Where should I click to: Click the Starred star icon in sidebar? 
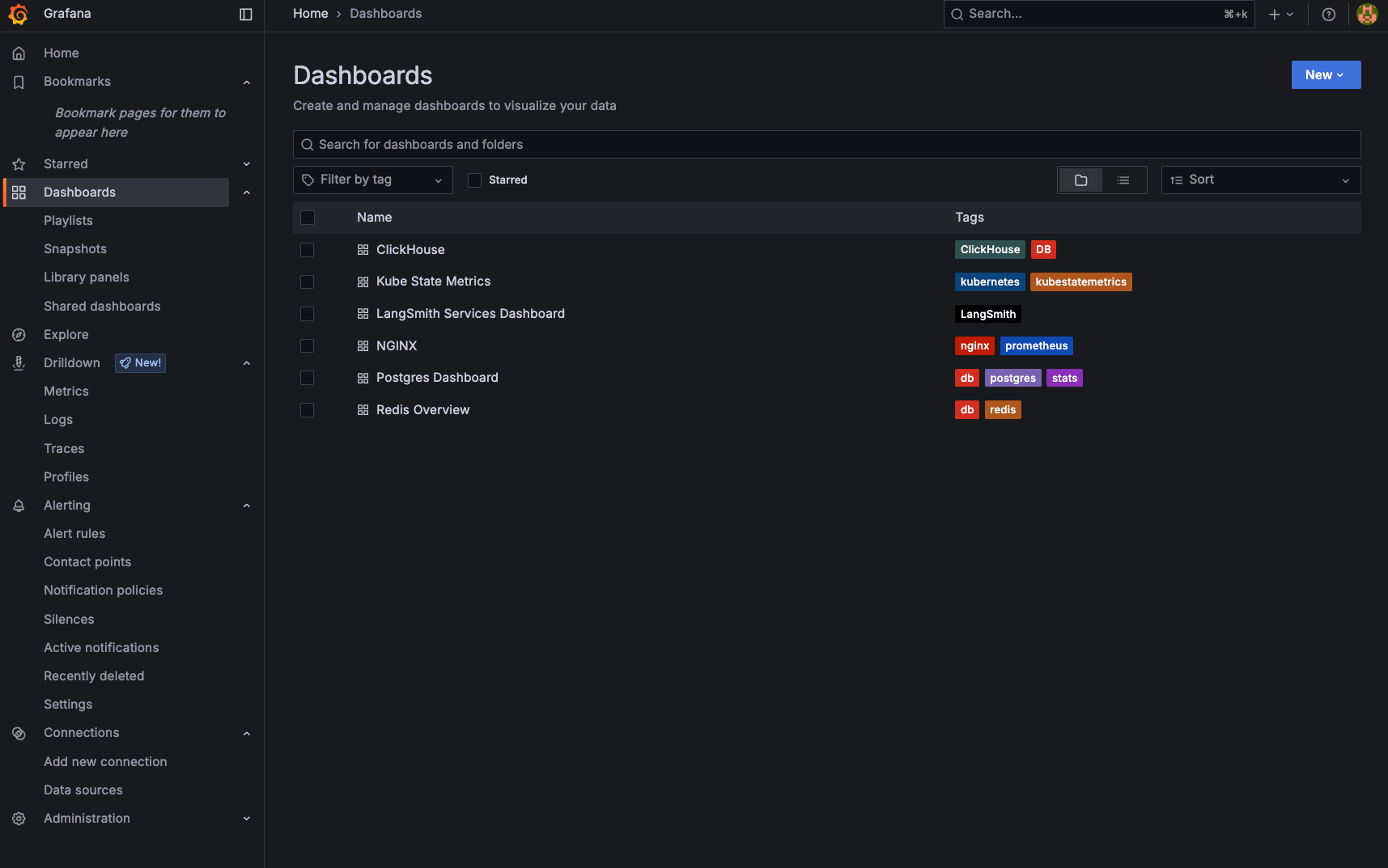coord(19,164)
